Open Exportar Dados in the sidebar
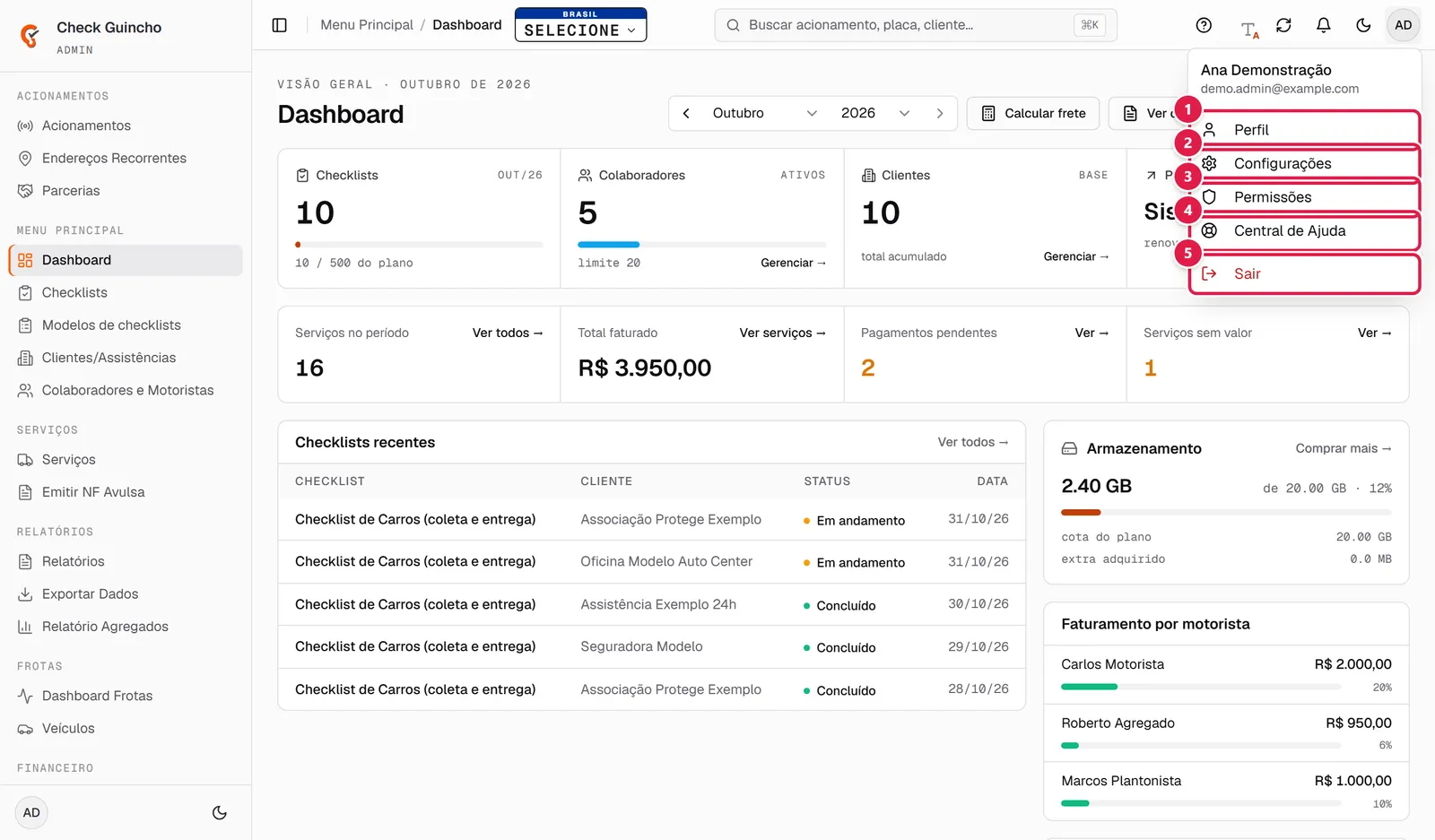 point(126,594)
